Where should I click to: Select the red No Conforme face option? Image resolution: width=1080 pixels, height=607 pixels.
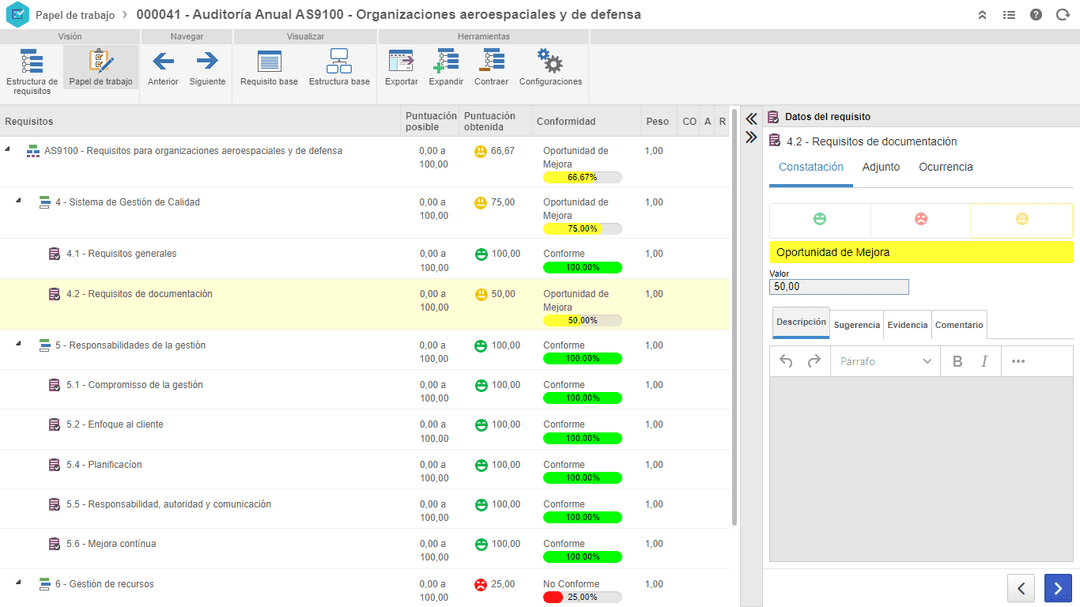[921, 220]
